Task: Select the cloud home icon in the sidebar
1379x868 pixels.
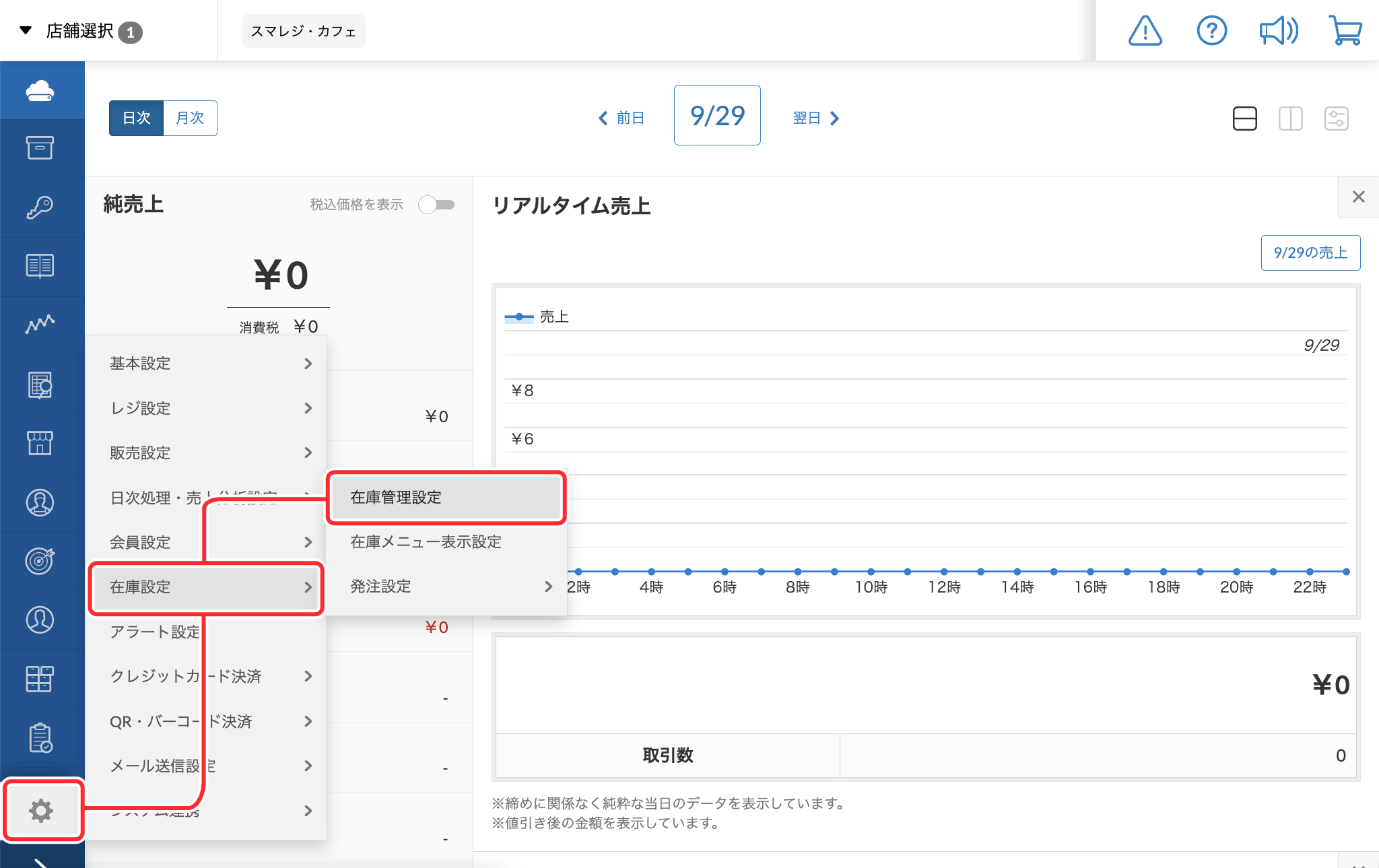Action: [x=40, y=90]
